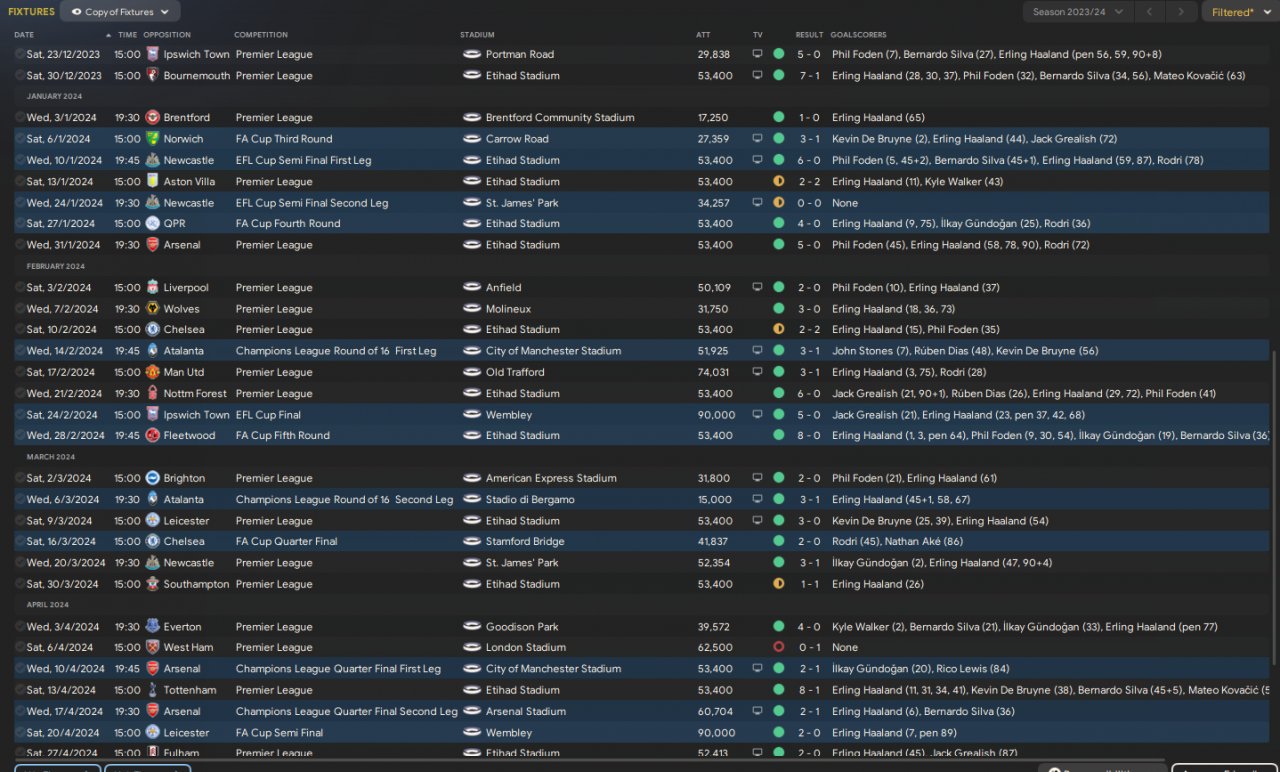Sort fixtures by the Date column header
This screenshot has width=1280, height=772.
(24, 35)
